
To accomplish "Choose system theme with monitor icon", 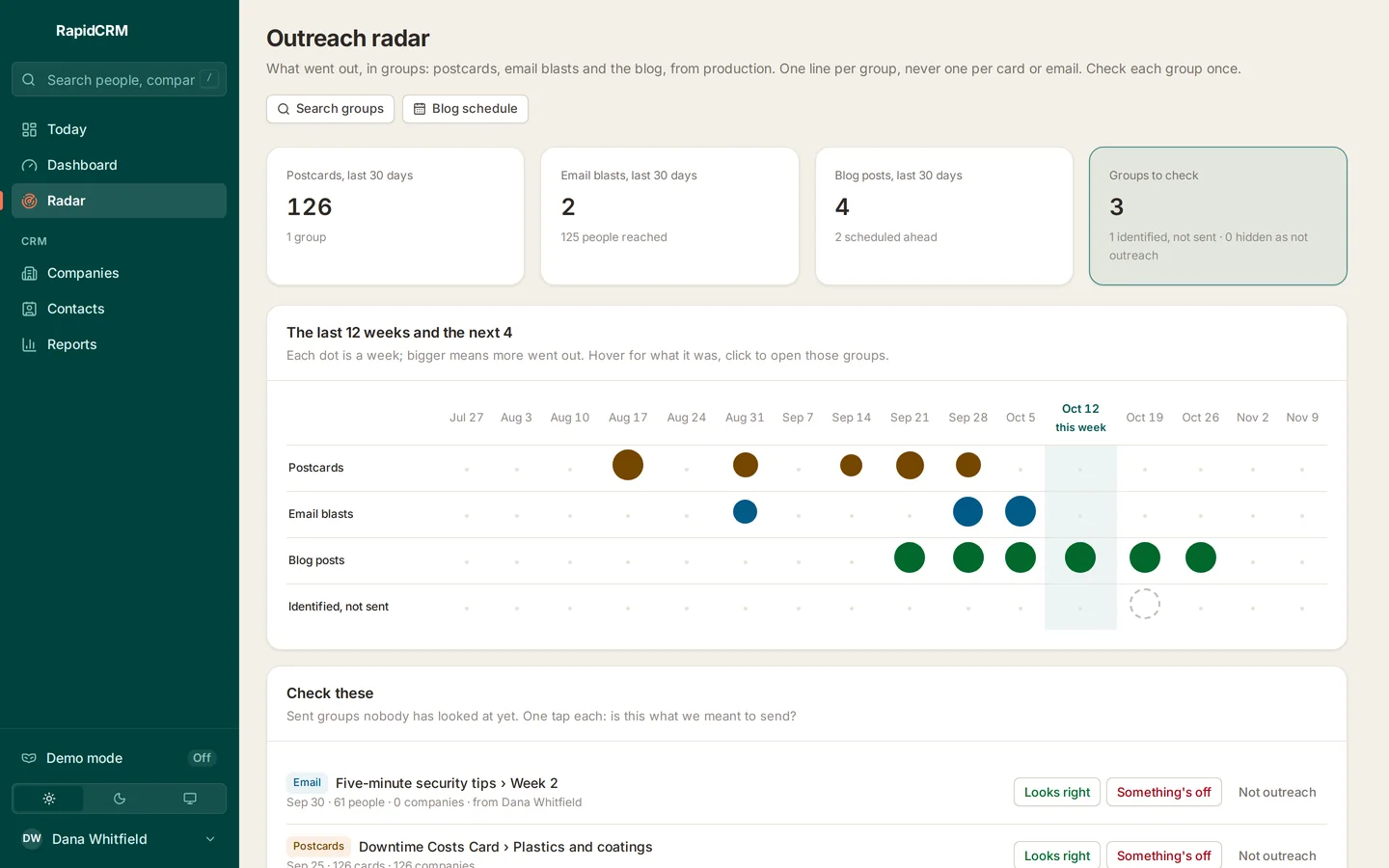I will click(x=190, y=799).
